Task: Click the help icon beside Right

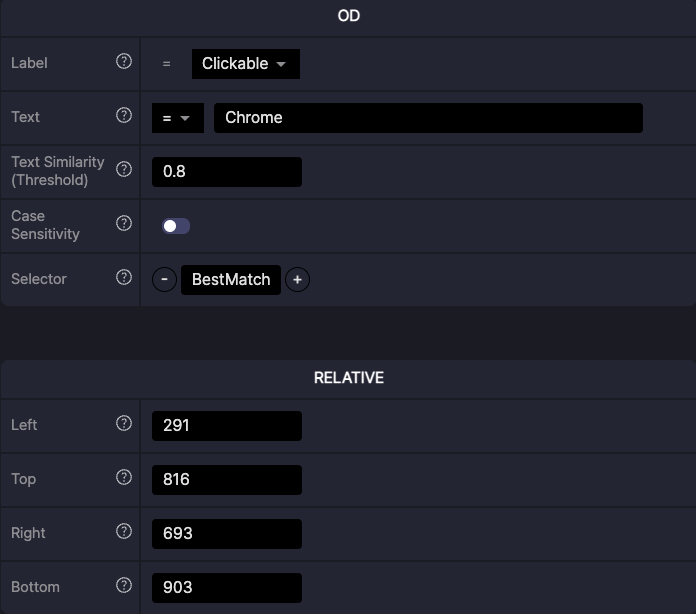Action: [124, 532]
